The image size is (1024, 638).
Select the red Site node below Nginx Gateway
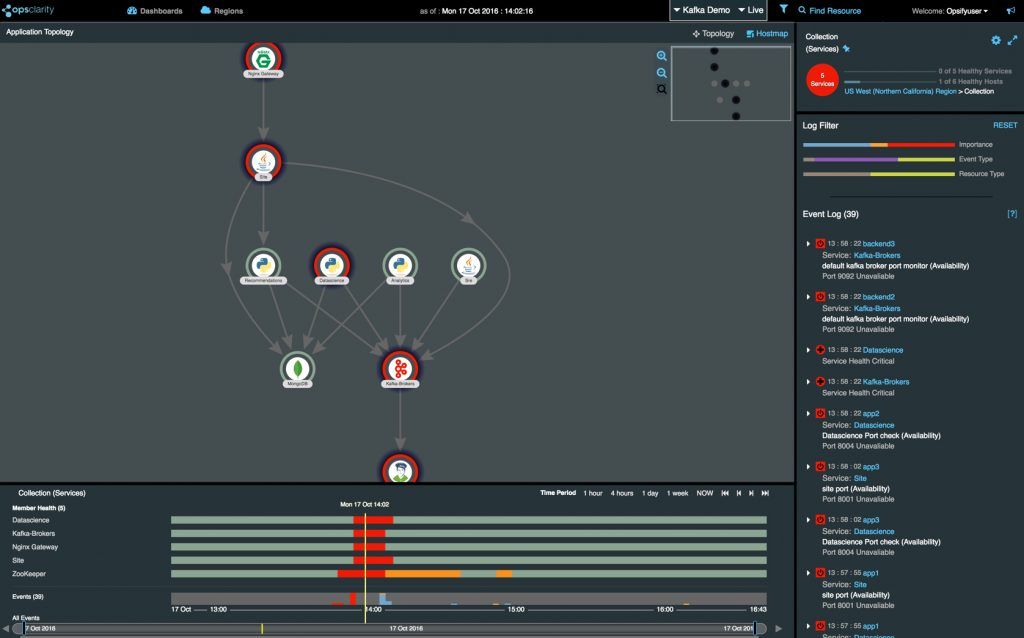263,162
